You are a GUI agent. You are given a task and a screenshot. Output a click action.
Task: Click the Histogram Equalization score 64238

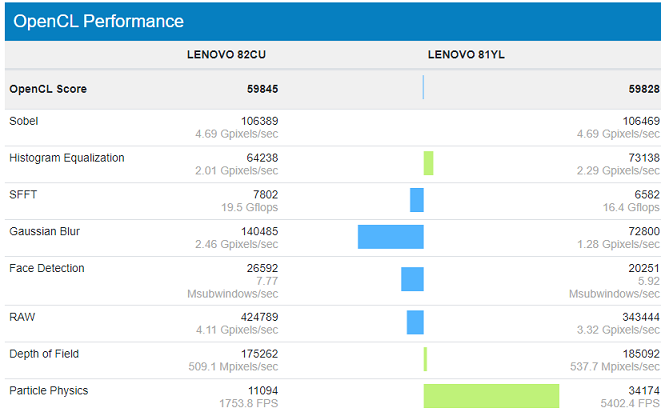click(262, 158)
